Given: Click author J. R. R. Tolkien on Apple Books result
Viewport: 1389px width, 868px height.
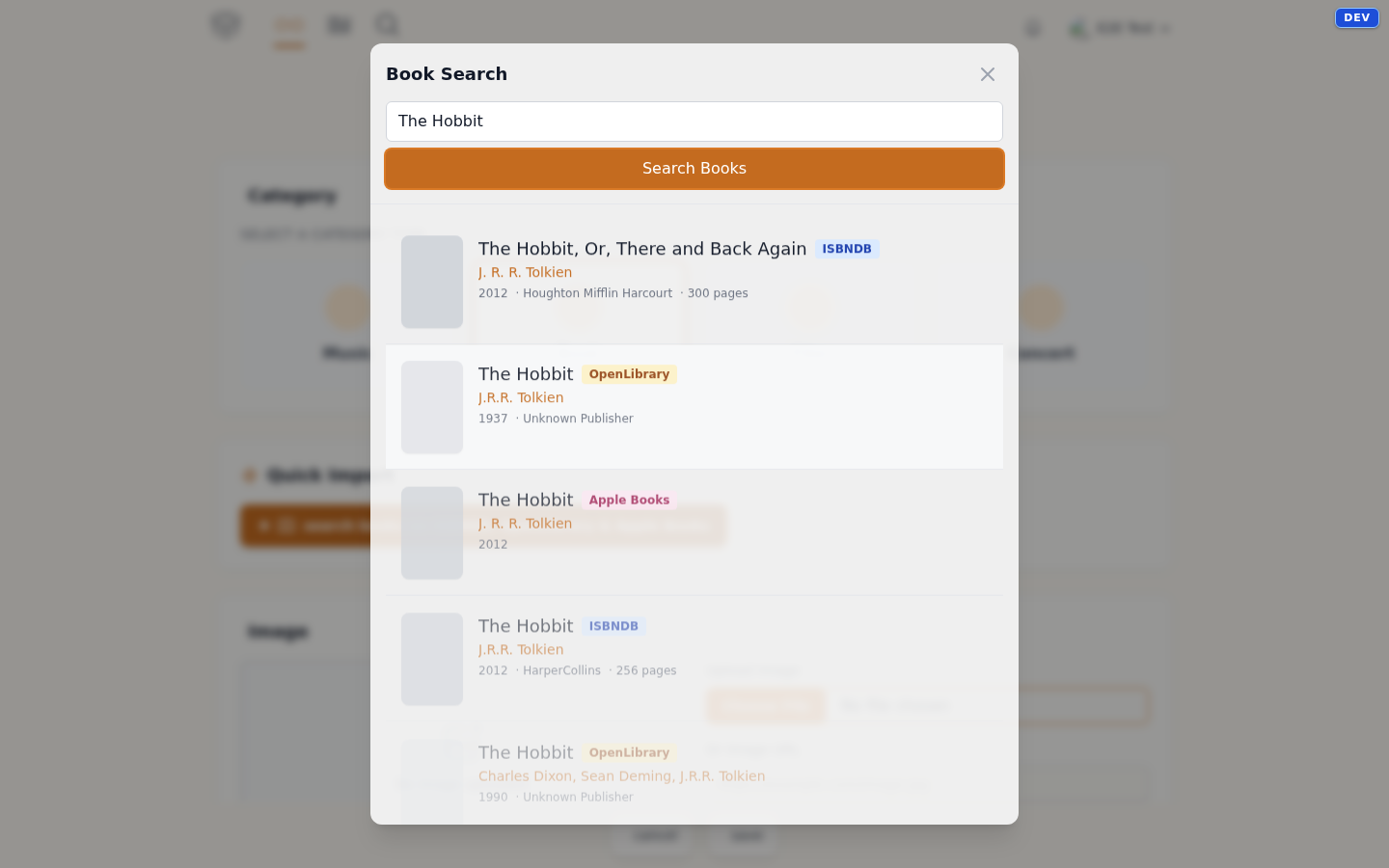Looking at the screenshot, I should [525, 524].
